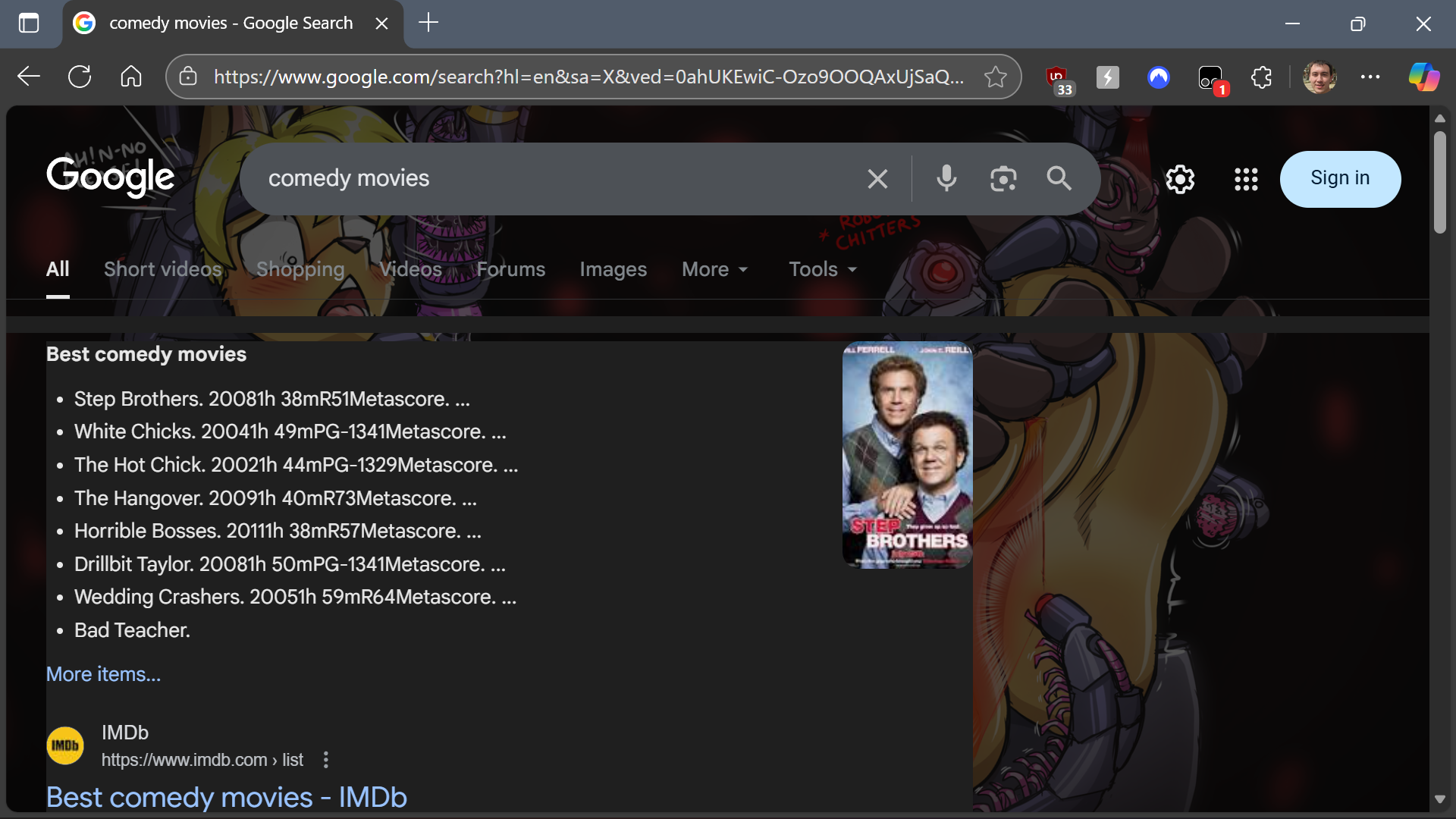Screen dimensions: 1456x819
Task: Switch to the Videos tab
Action: click(x=410, y=269)
